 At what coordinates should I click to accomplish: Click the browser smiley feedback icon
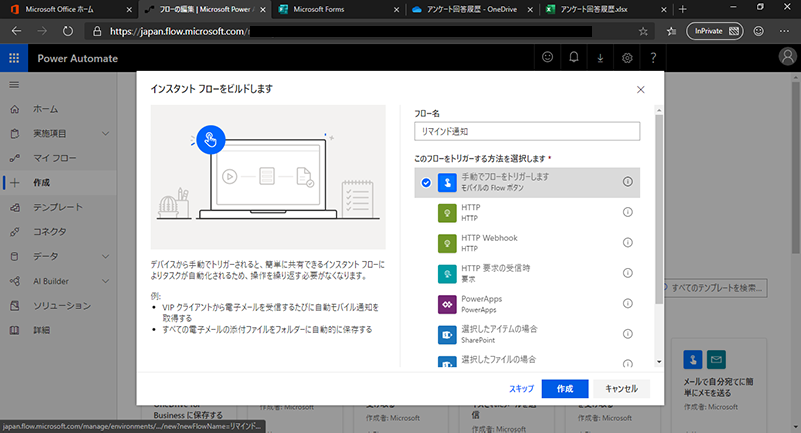[x=759, y=31]
